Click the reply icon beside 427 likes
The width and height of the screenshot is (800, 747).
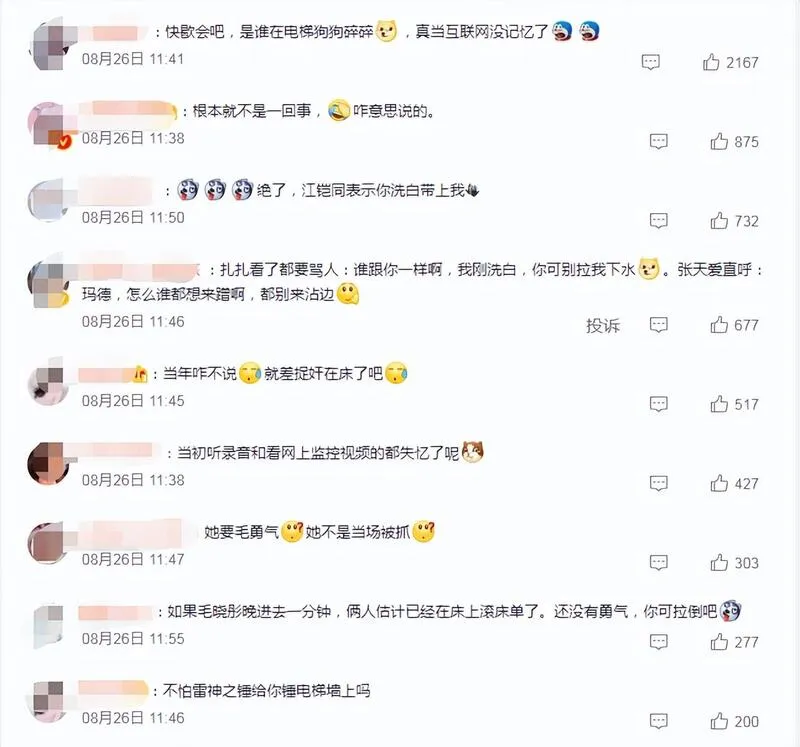[659, 483]
